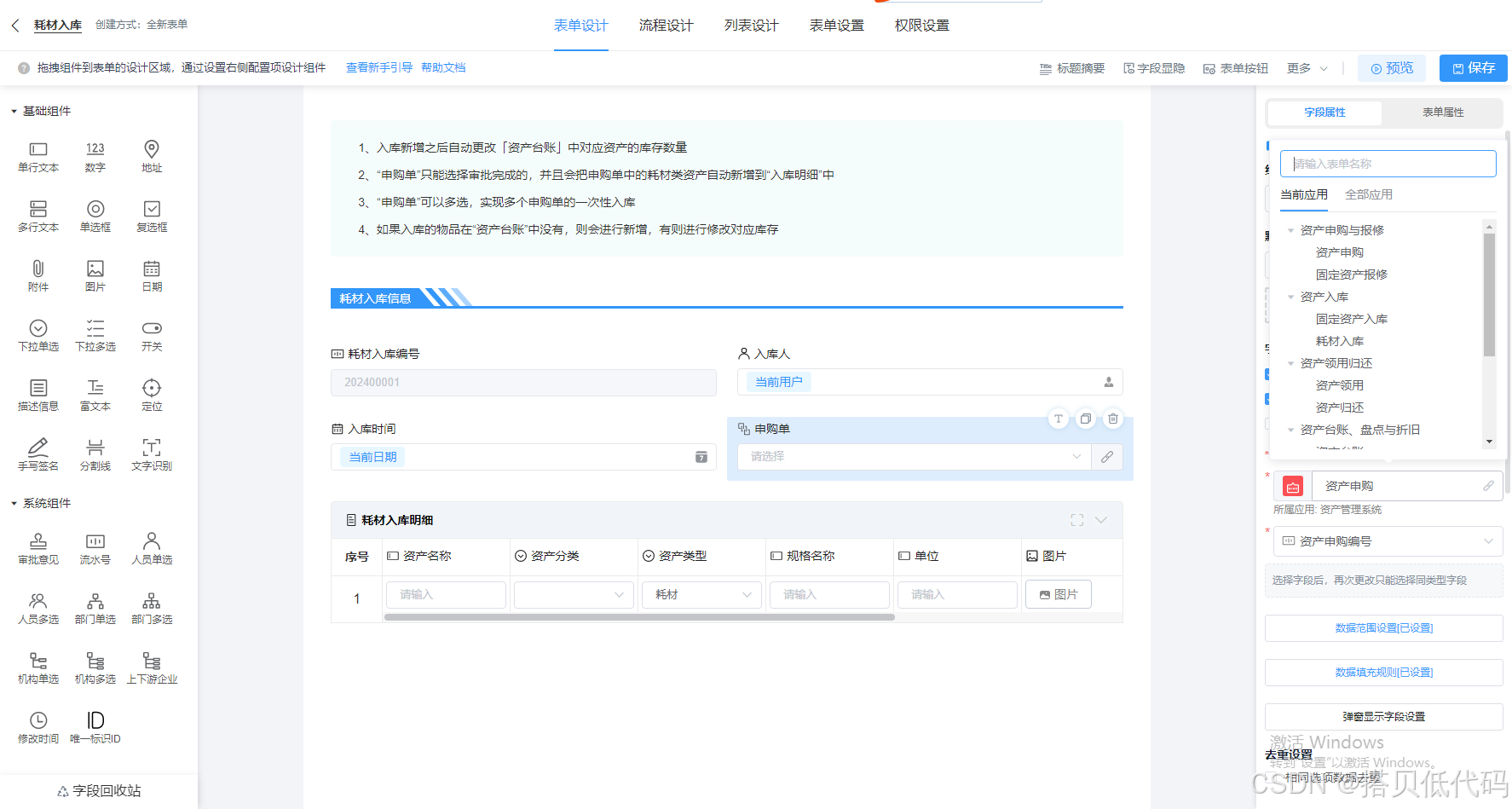Collapse the 耗材入库明细 table chevron
The width and height of the screenshot is (1512, 809).
click(x=1101, y=520)
